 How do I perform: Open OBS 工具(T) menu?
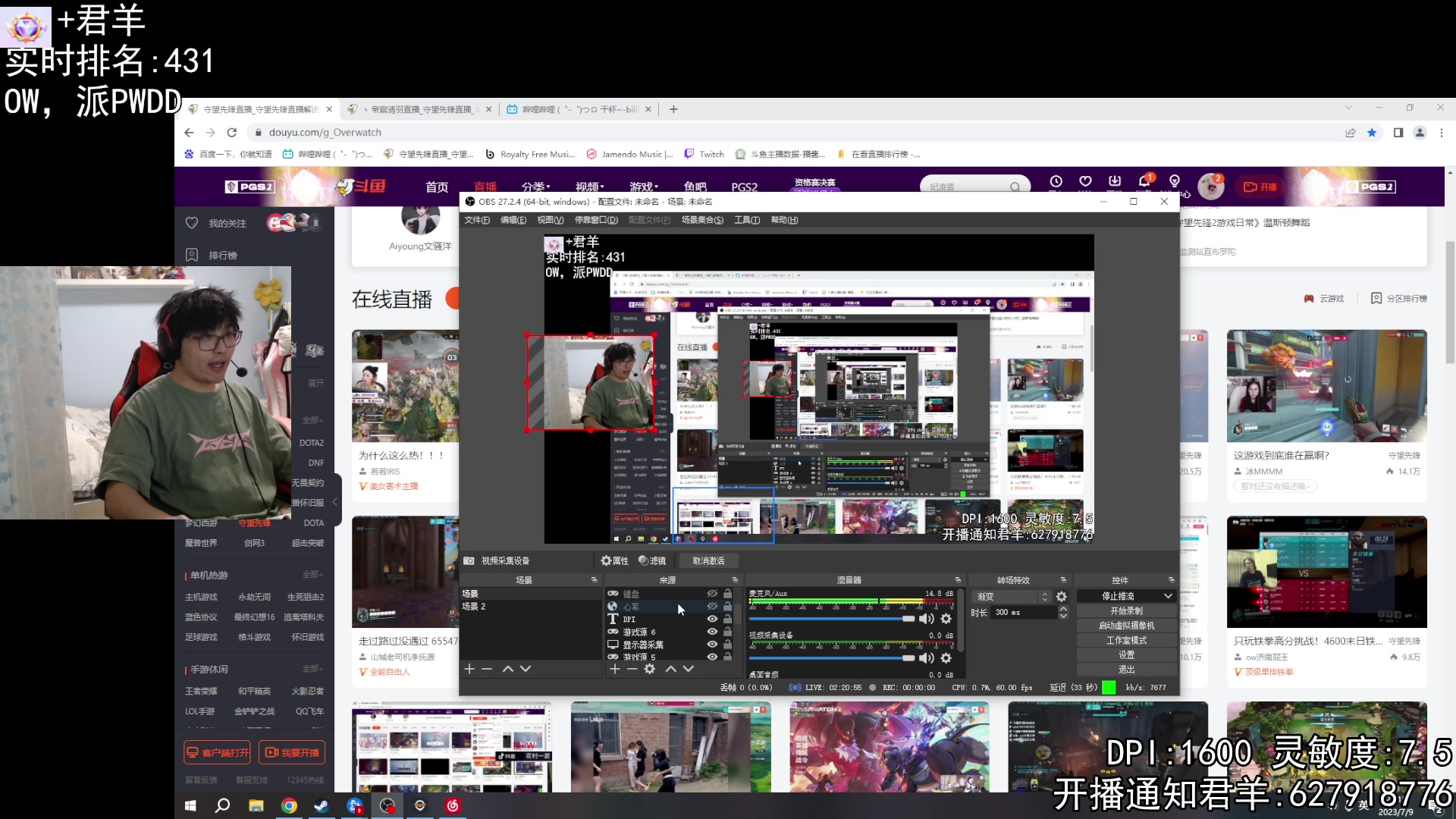coord(747,220)
